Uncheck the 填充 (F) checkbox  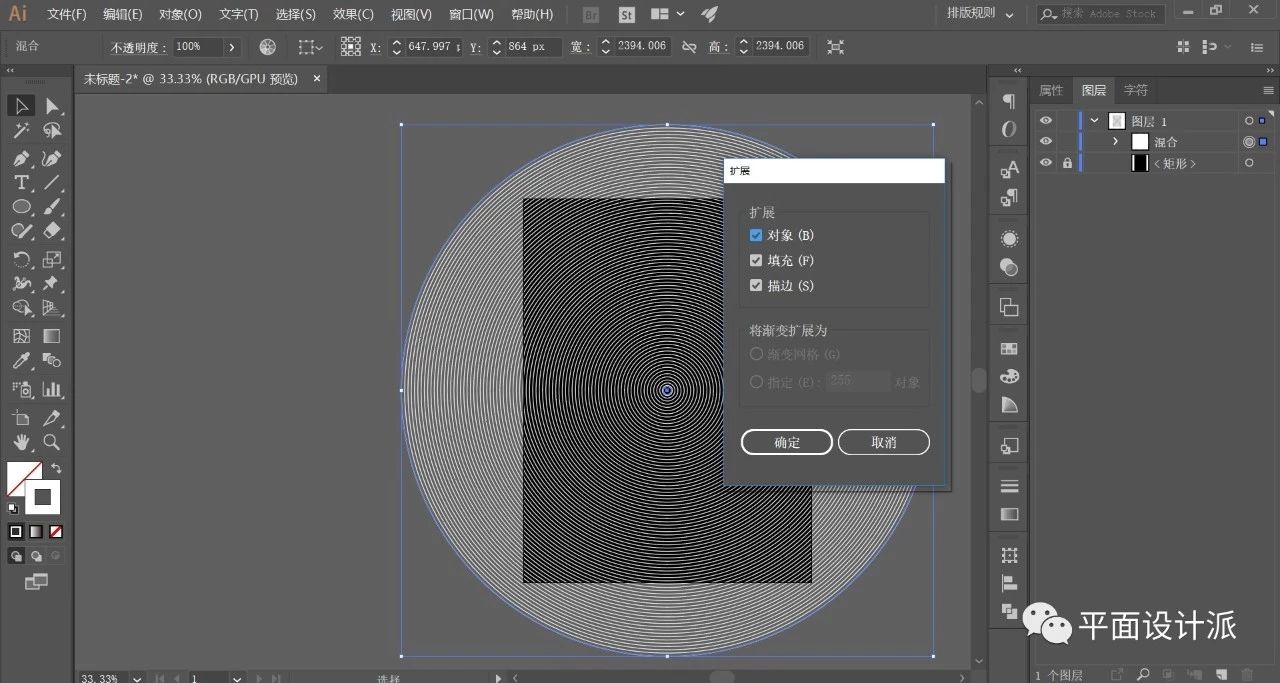click(x=756, y=261)
